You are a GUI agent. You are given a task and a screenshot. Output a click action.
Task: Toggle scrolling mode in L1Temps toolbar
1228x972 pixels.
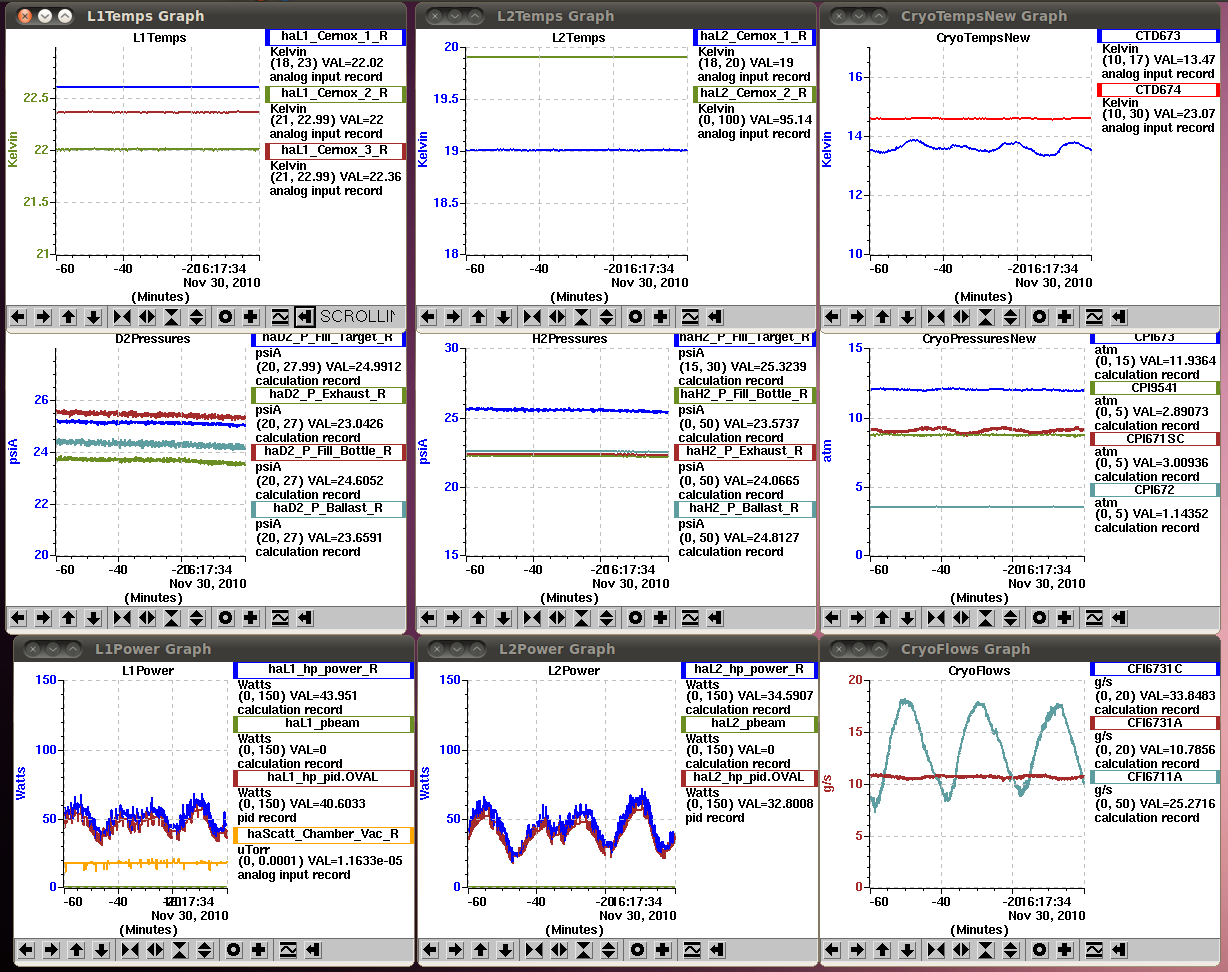(306, 317)
